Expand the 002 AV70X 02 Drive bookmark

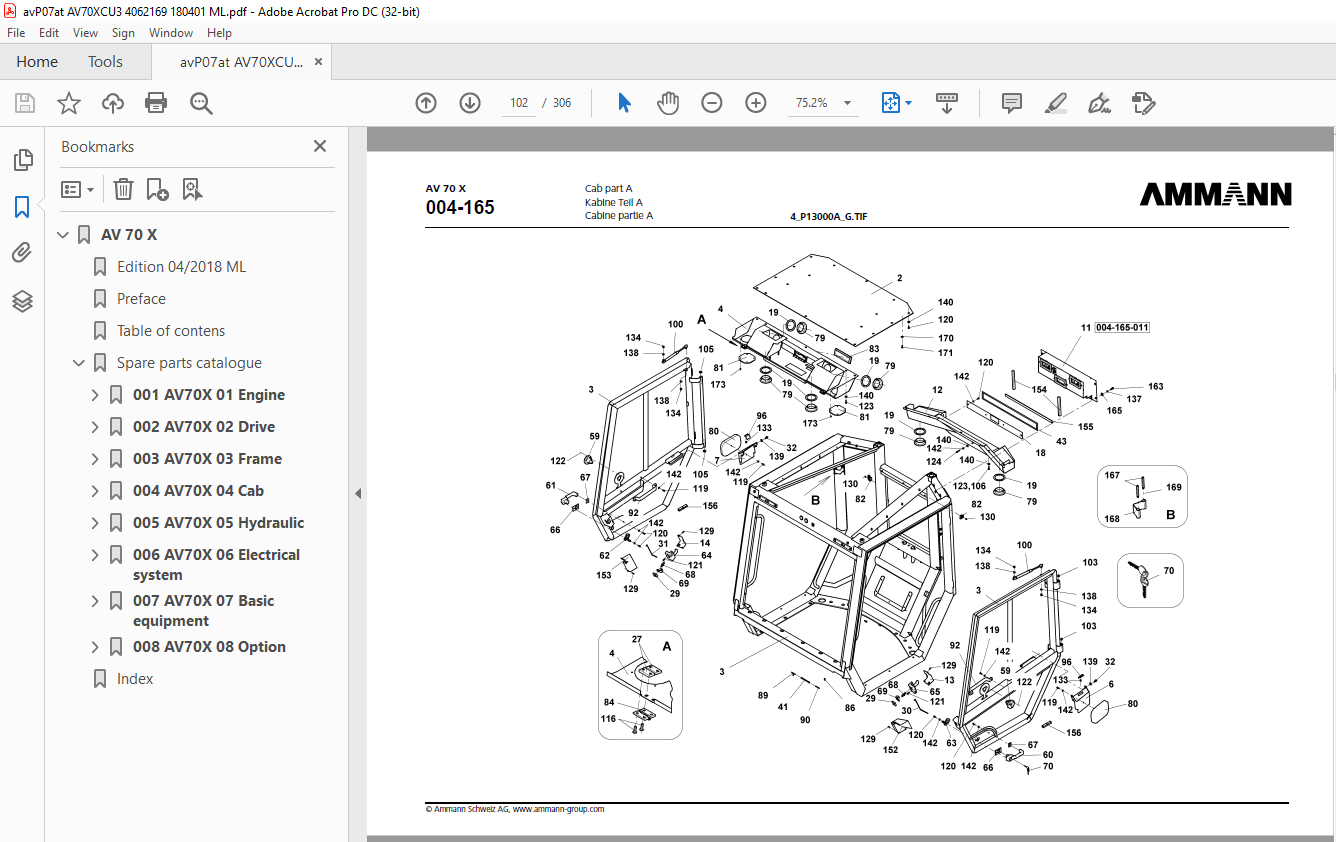pos(96,427)
